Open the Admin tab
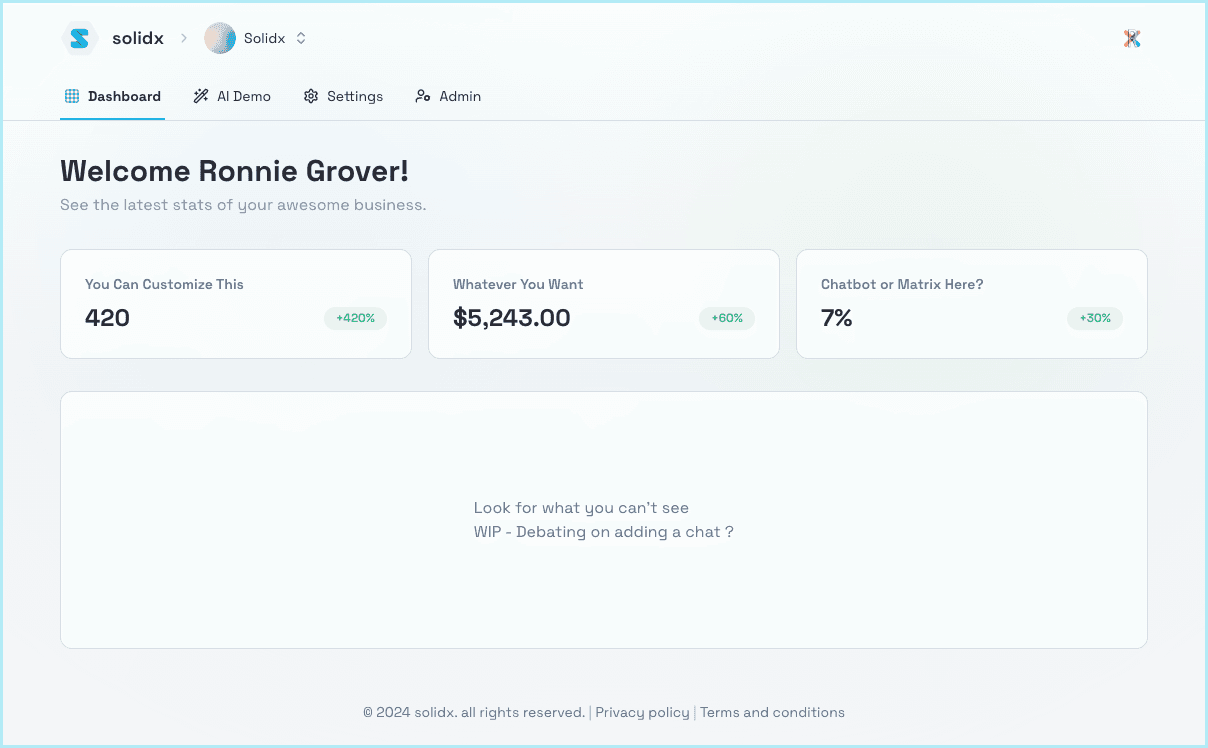 tap(459, 97)
